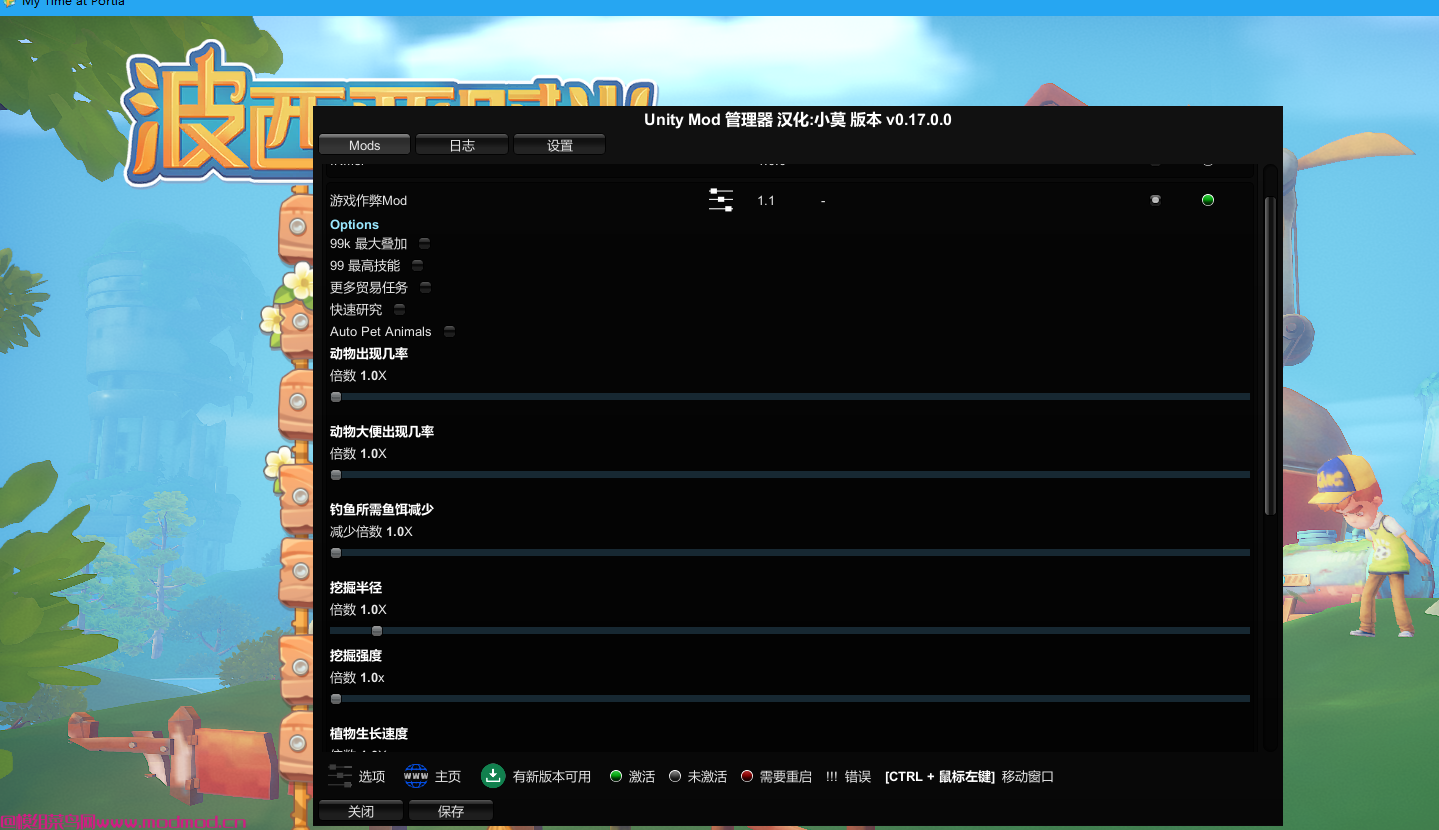Open the 设置 tab
Image resolution: width=1439 pixels, height=830 pixels.
(559, 144)
